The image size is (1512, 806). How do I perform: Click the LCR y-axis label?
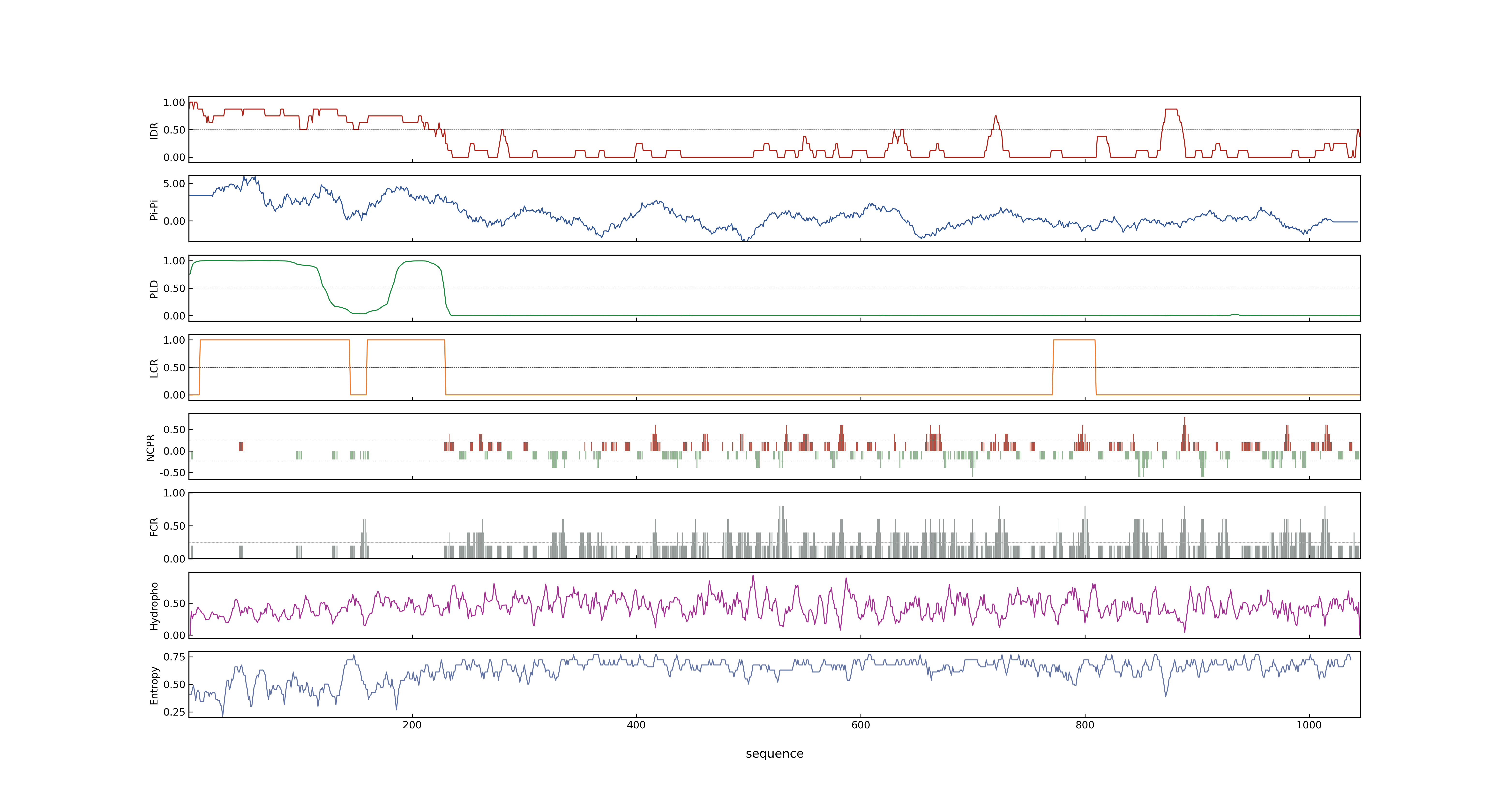(x=154, y=368)
